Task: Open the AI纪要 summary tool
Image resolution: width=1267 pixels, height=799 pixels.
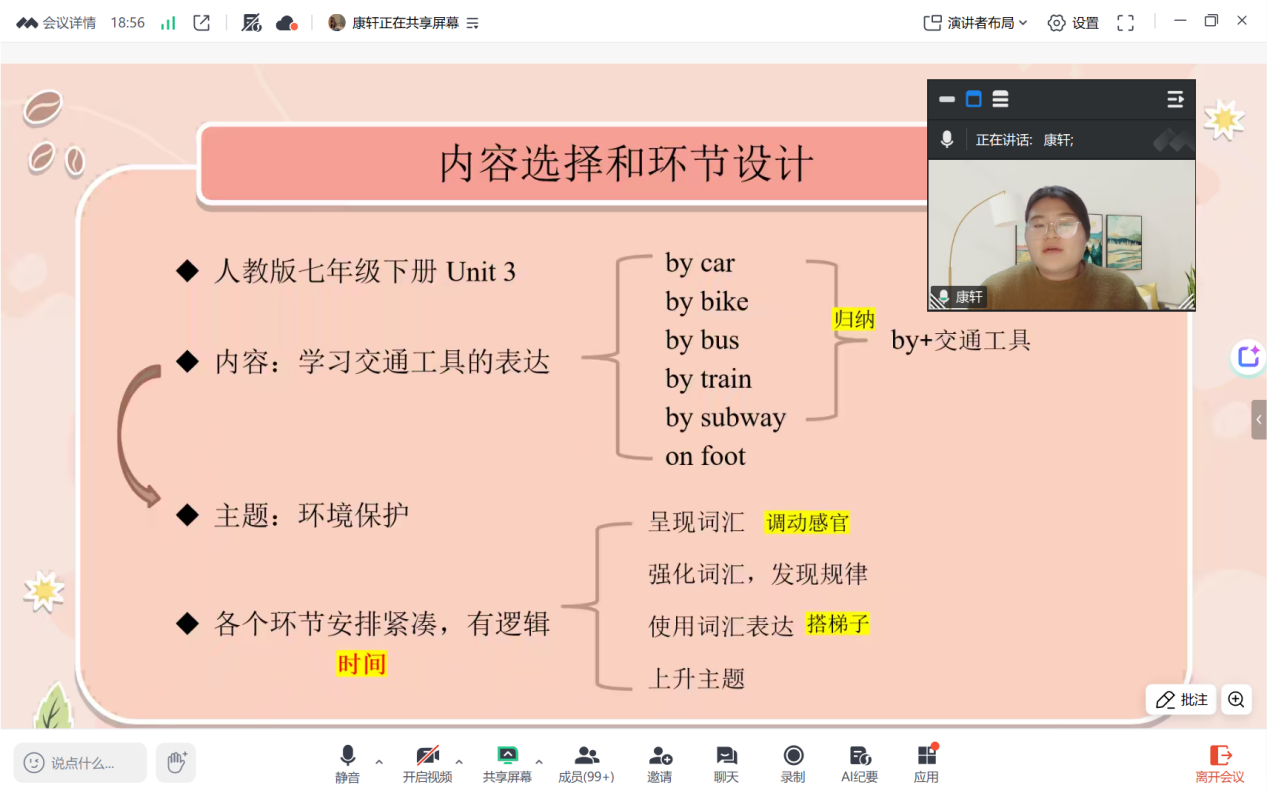Action: [859, 763]
